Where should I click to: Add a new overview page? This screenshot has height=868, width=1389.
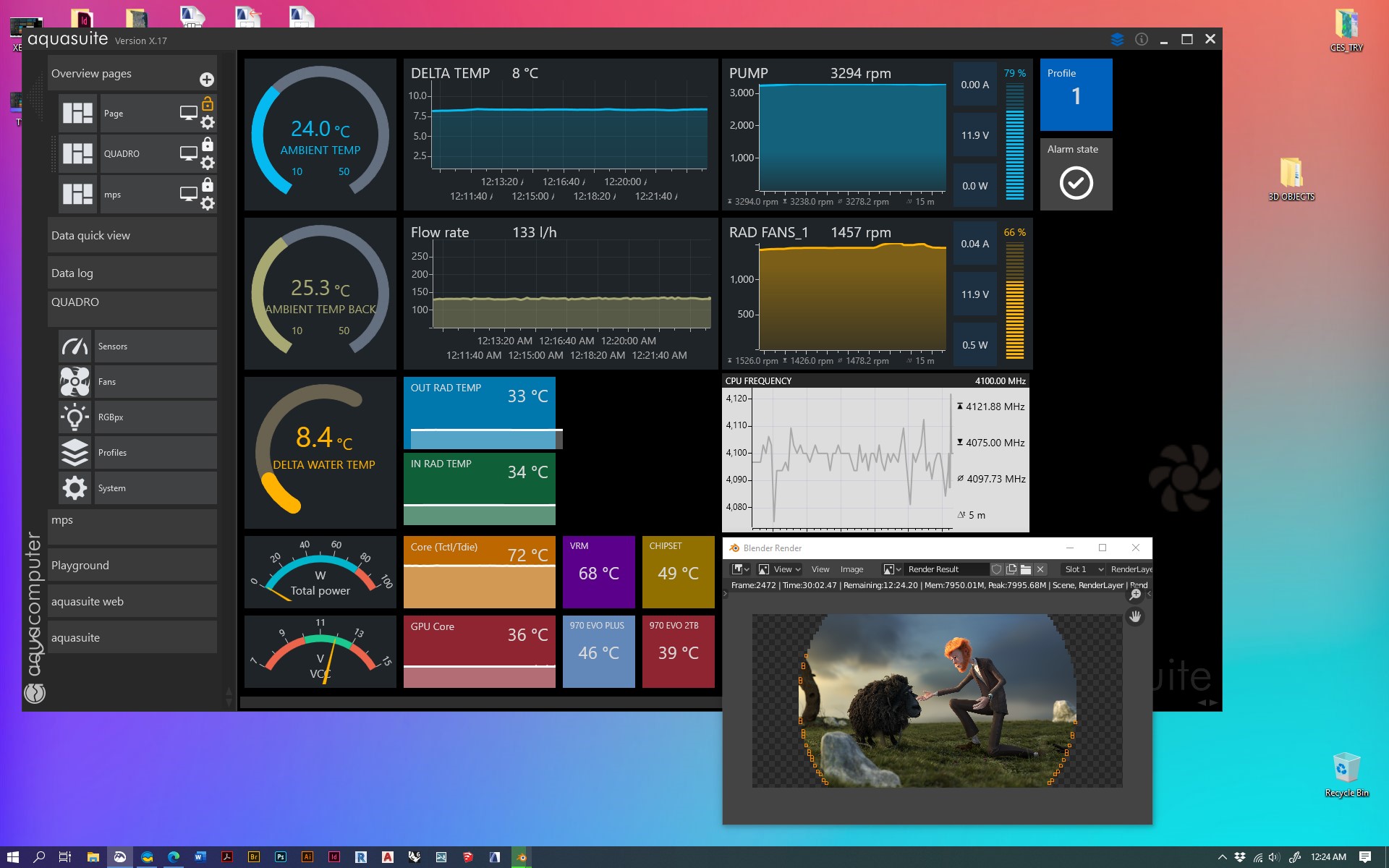click(206, 80)
